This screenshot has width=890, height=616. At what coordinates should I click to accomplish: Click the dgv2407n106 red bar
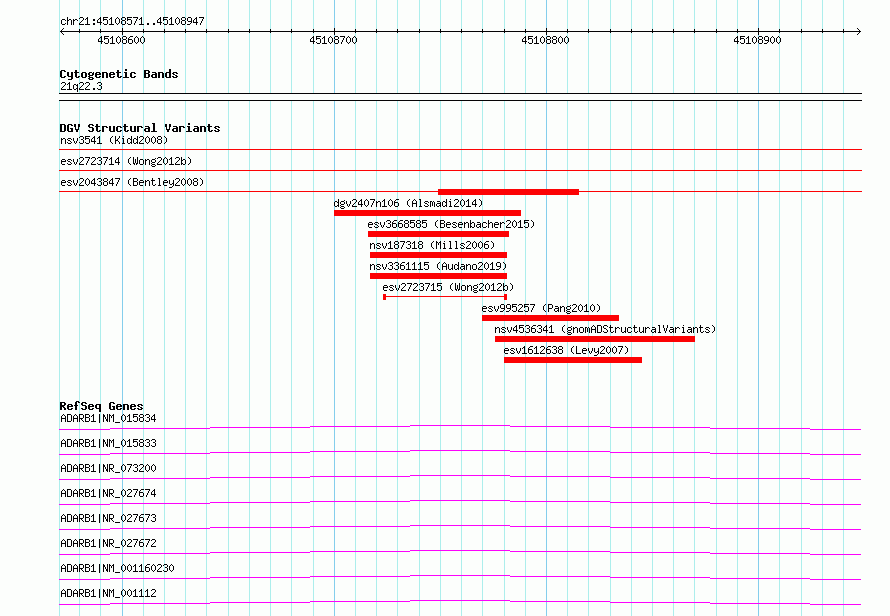tap(427, 213)
